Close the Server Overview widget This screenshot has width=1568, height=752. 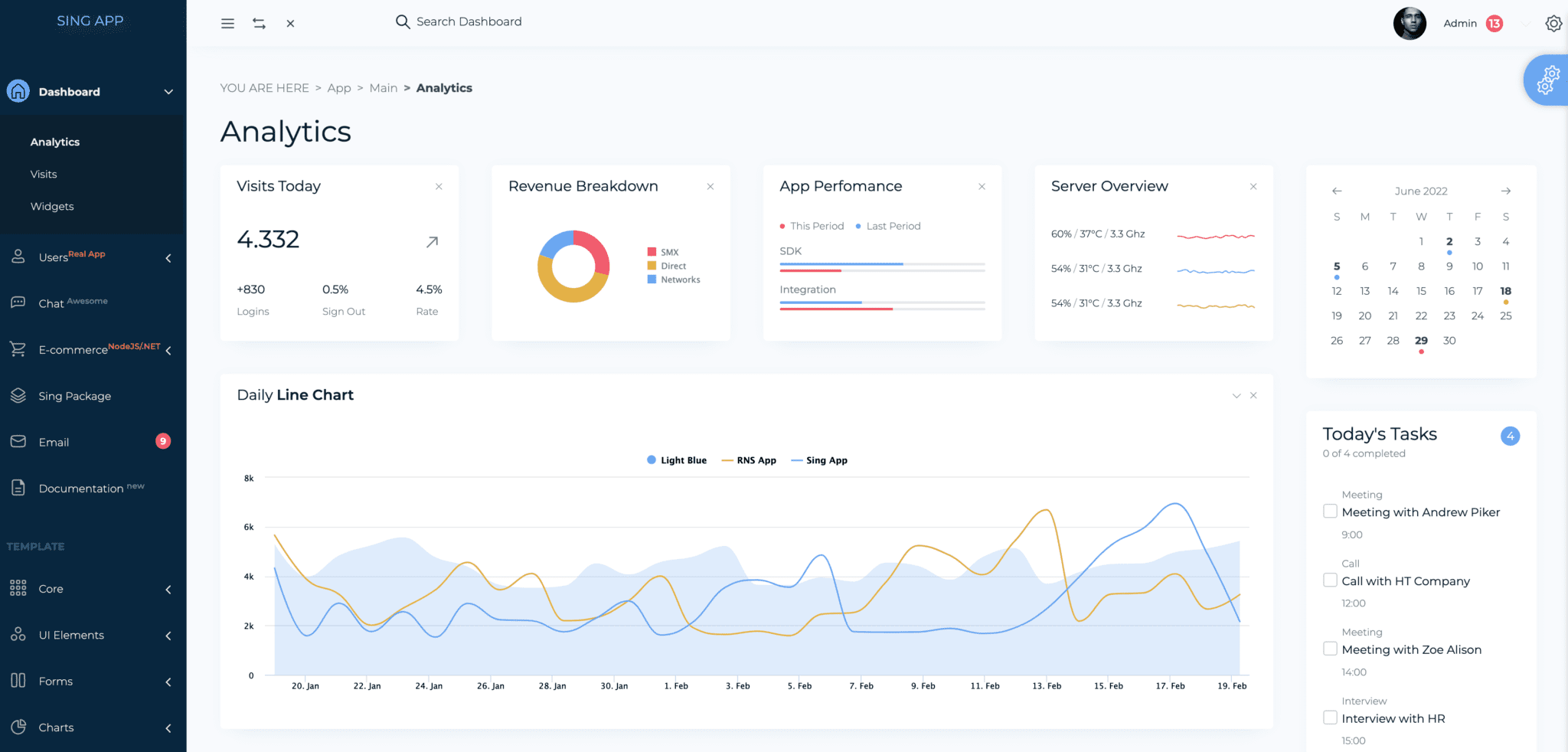1253,186
